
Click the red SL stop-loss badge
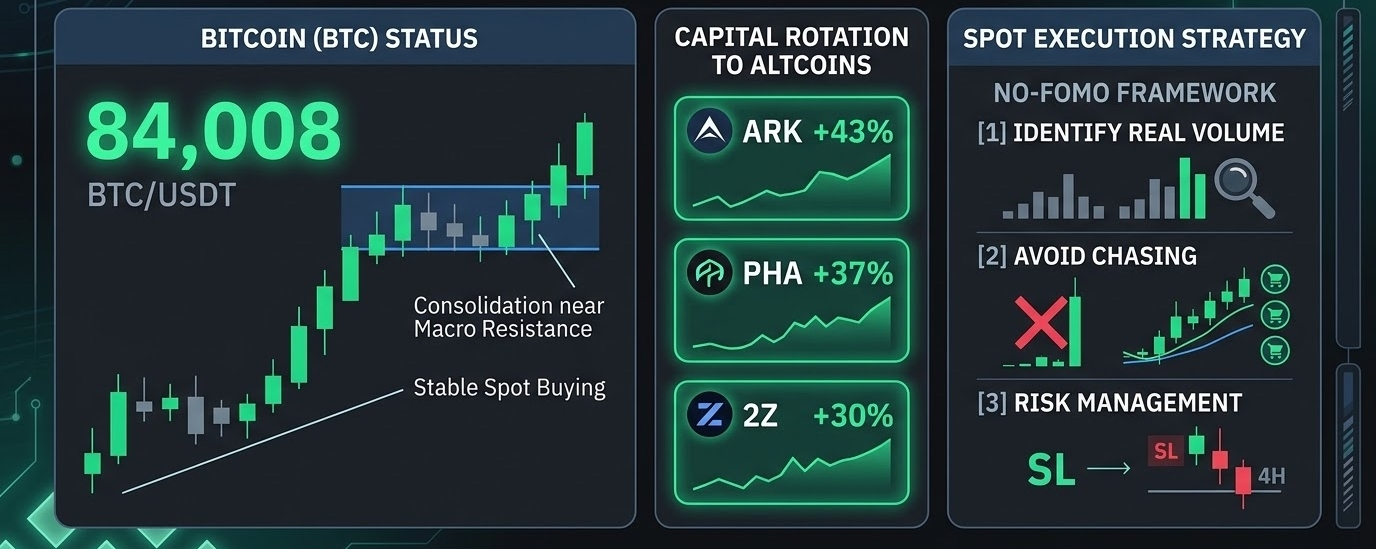(x=1166, y=451)
